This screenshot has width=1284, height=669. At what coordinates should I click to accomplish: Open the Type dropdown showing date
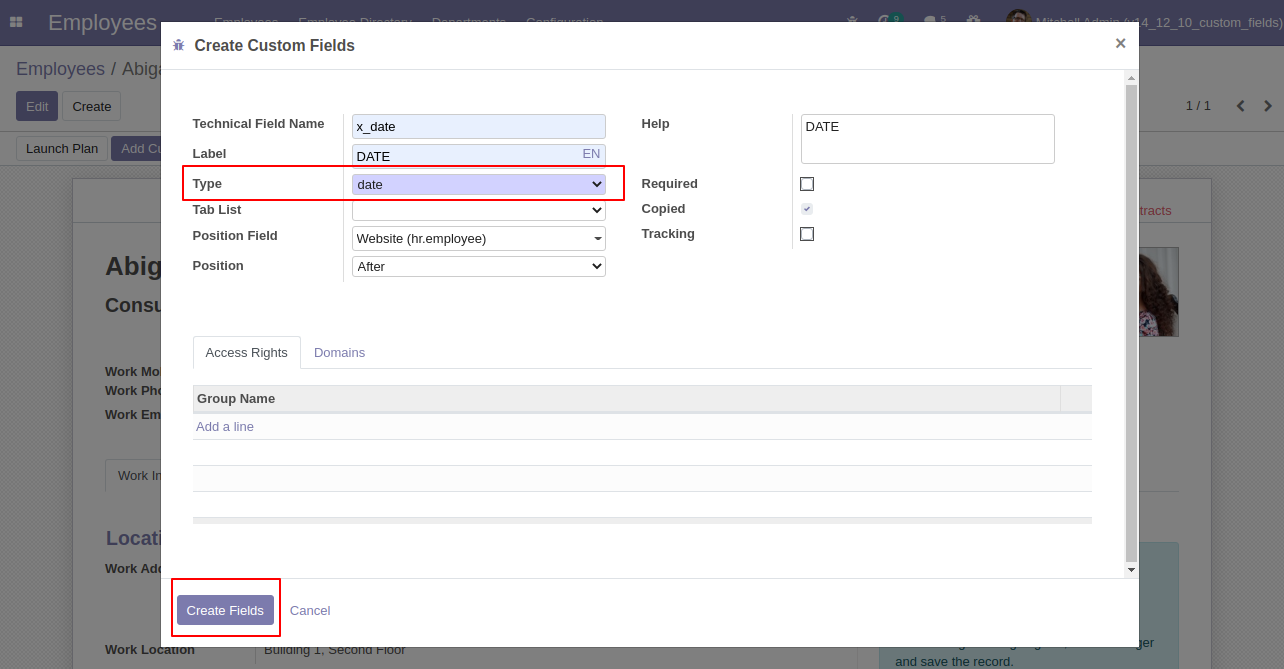point(478,184)
